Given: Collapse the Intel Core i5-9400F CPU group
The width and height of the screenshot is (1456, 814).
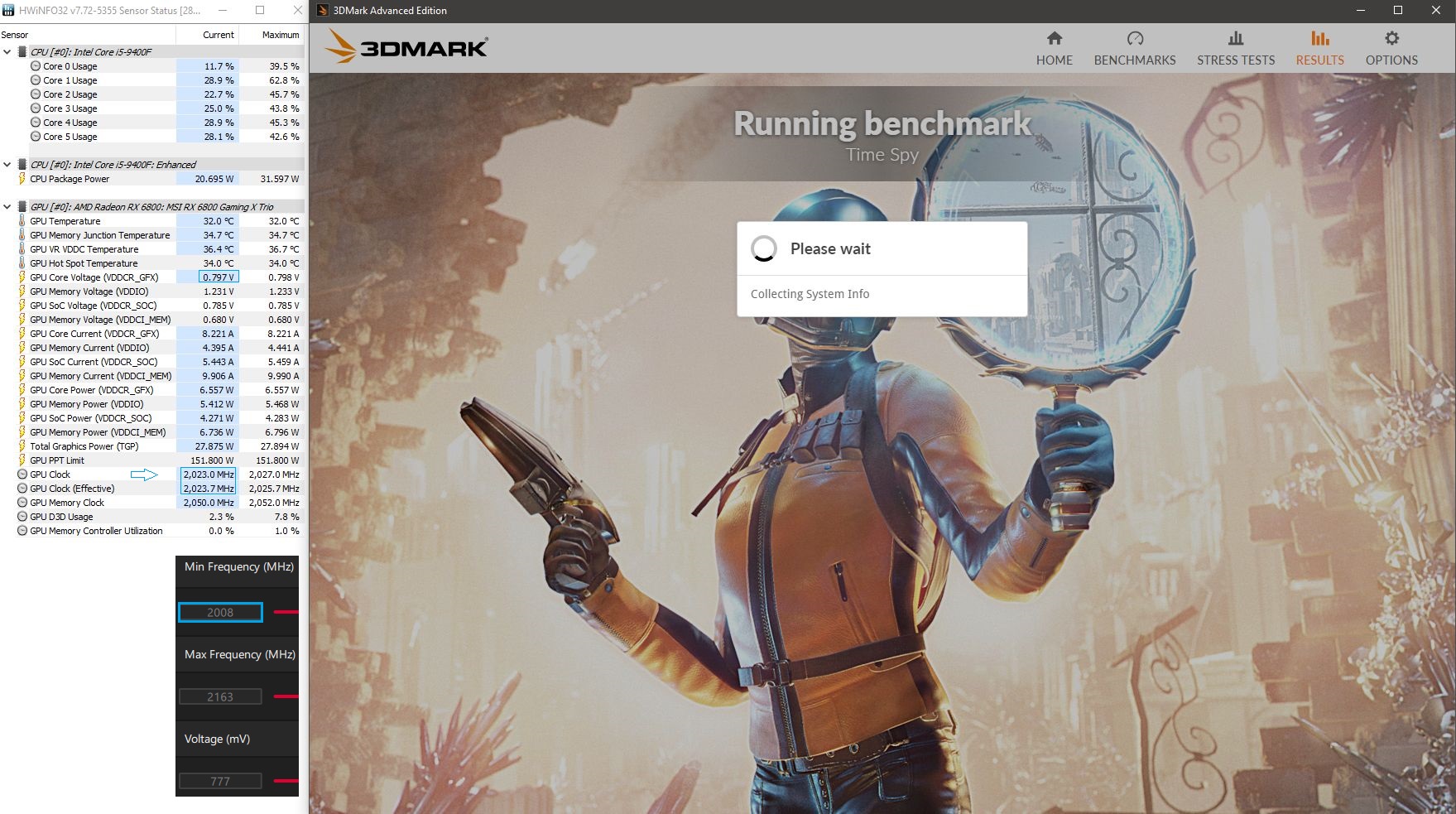Looking at the screenshot, I should tap(7, 52).
